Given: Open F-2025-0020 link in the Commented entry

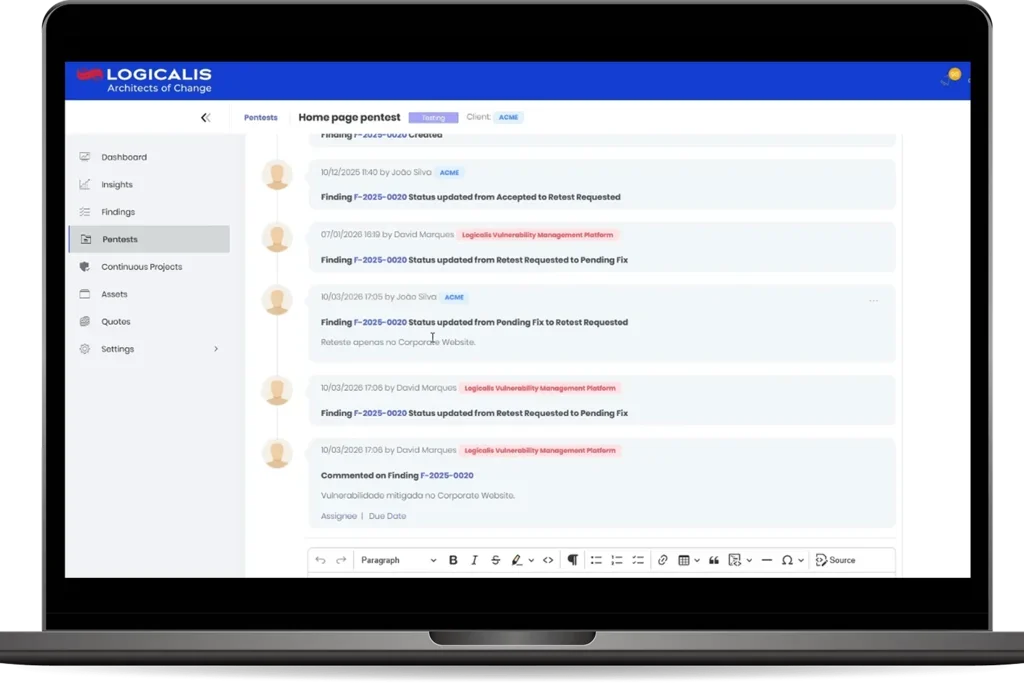Looking at the screenshot, I should pos(447,475).
